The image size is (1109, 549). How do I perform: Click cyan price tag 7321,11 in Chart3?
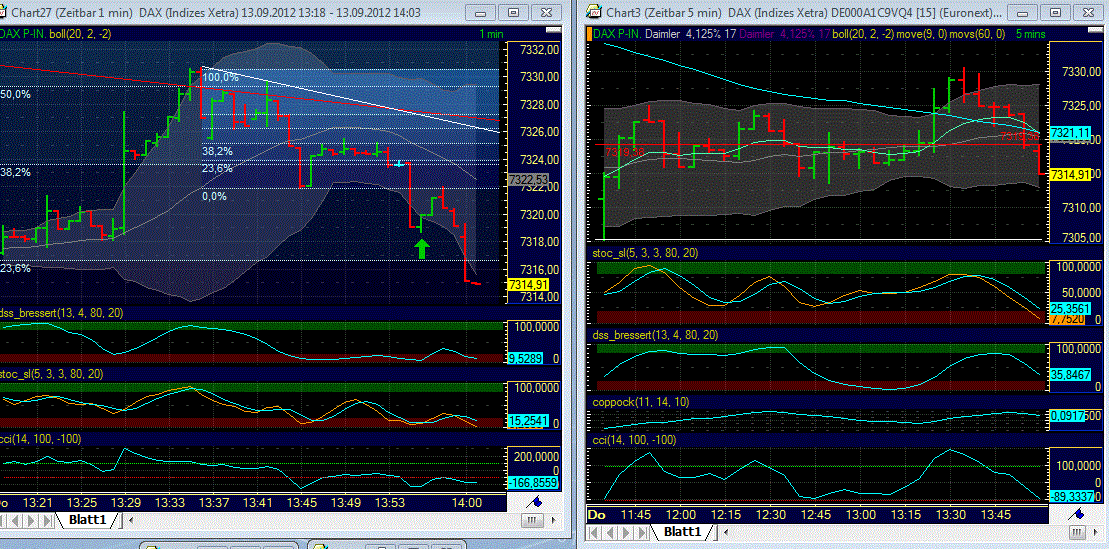pyautogui.click(x=1069, y=132)
